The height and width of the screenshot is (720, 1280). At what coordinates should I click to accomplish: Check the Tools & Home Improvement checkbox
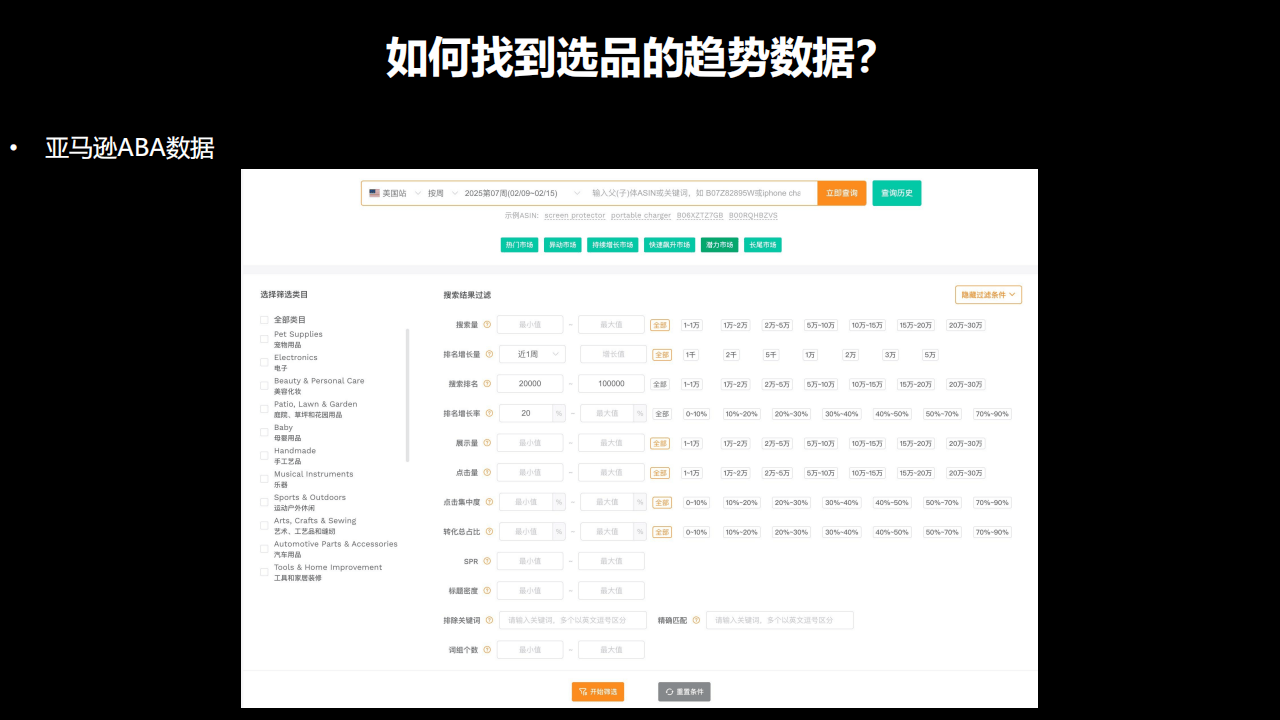[x=264, y=572]
